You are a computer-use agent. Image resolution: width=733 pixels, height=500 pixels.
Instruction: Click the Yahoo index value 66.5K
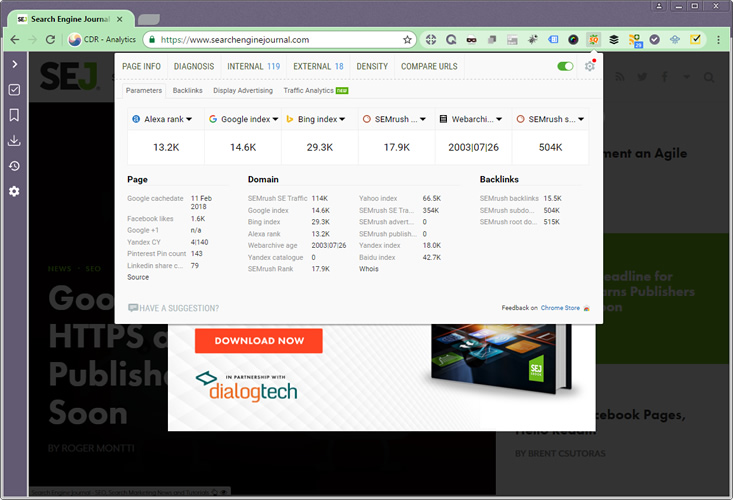(431, 199)
